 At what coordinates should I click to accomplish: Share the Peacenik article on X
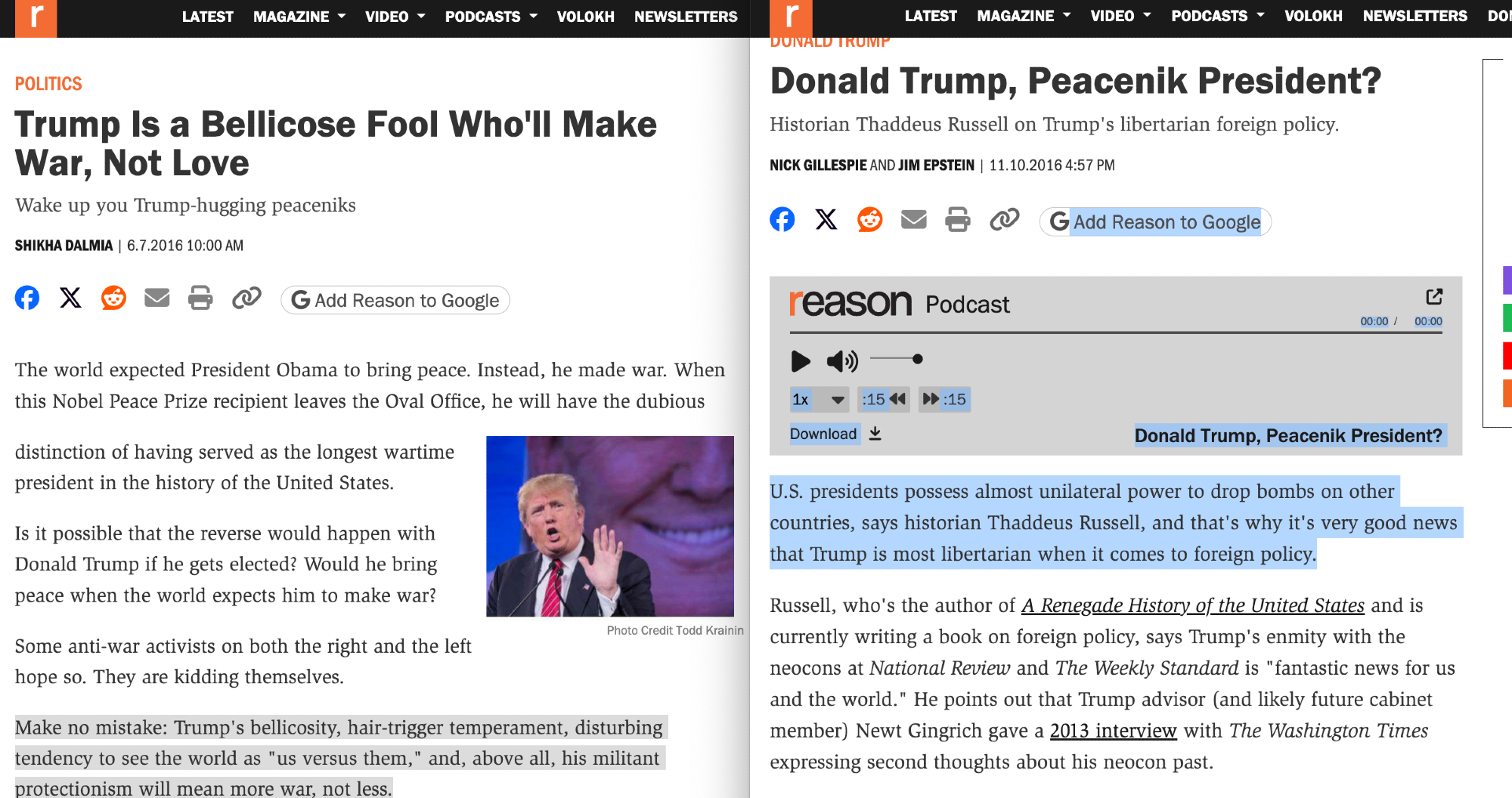tap(826, 220)
